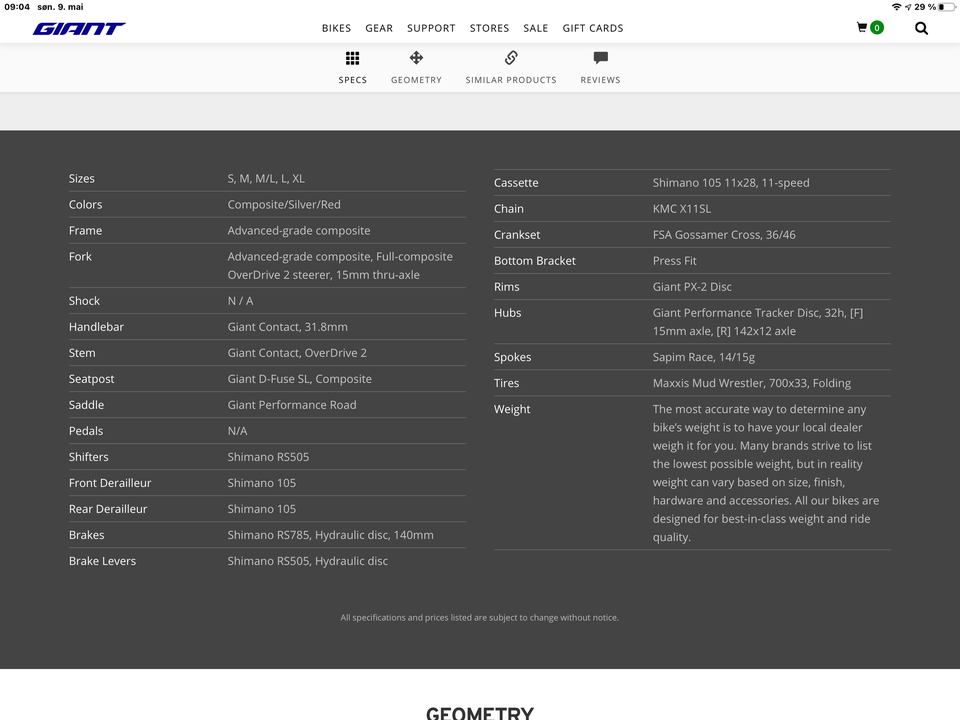
Task: Click 'Shimano RS505, Hydraulic disc' brake levers value
Action: coord(307,561)
